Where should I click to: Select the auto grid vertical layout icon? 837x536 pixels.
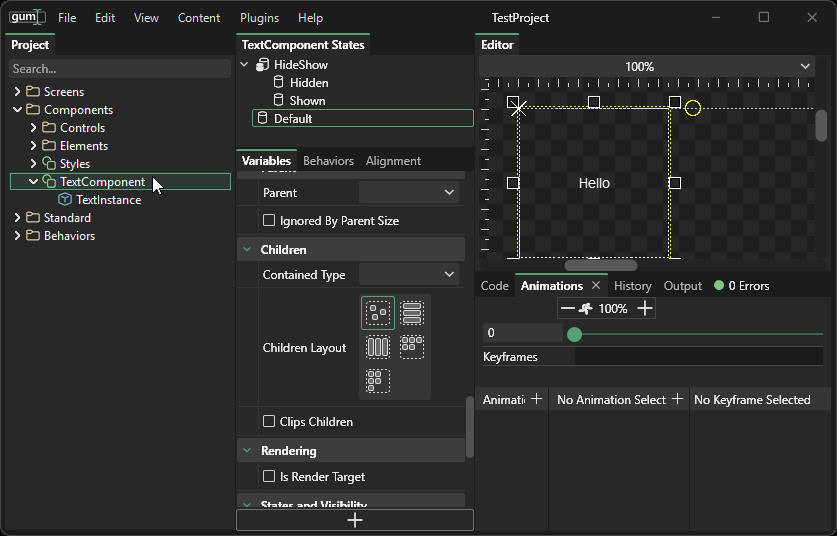click(377, 381)
